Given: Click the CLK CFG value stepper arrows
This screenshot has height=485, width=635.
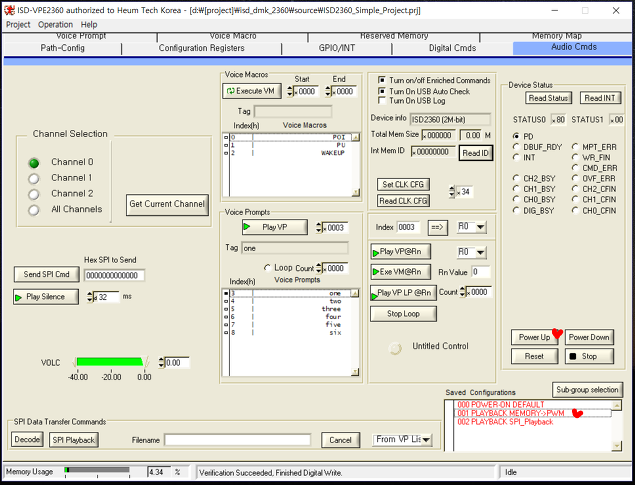Looking at the screenshot, I should tap(452, 191).
